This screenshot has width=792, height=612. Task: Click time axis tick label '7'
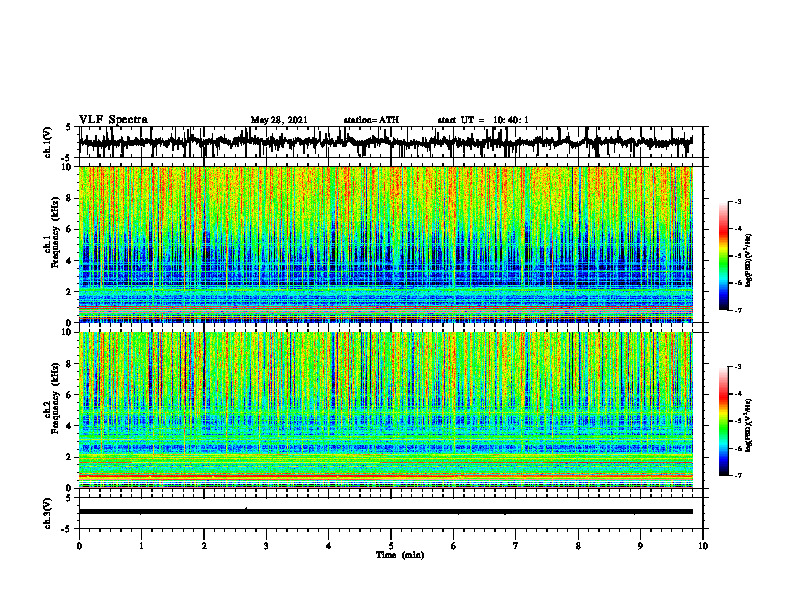(x=516, y=546)
